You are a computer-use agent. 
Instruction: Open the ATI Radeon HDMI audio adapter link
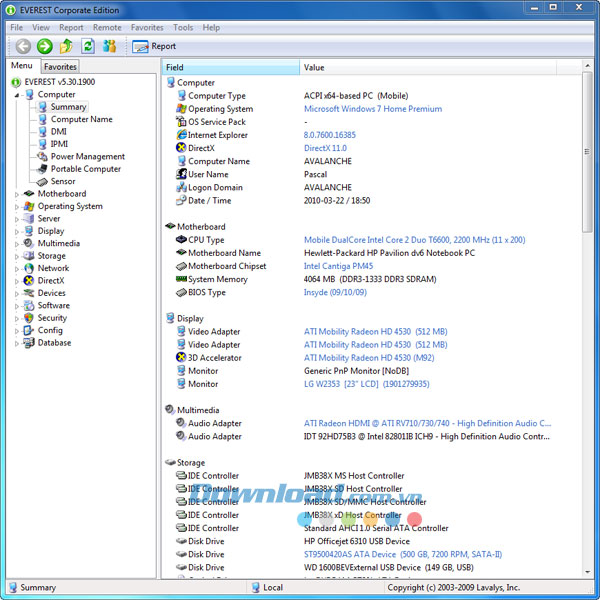(427, 423)
